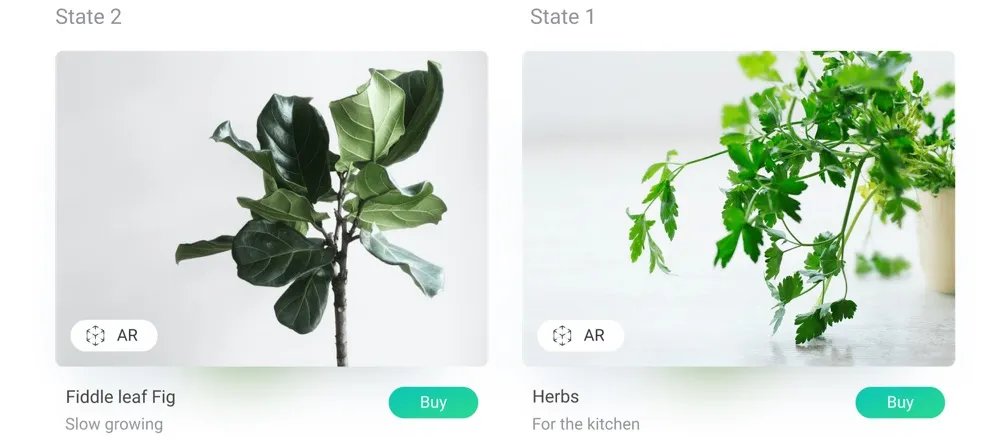Select the State 2 heading
Screen dimensions: 1001x446
pos(88,17)
